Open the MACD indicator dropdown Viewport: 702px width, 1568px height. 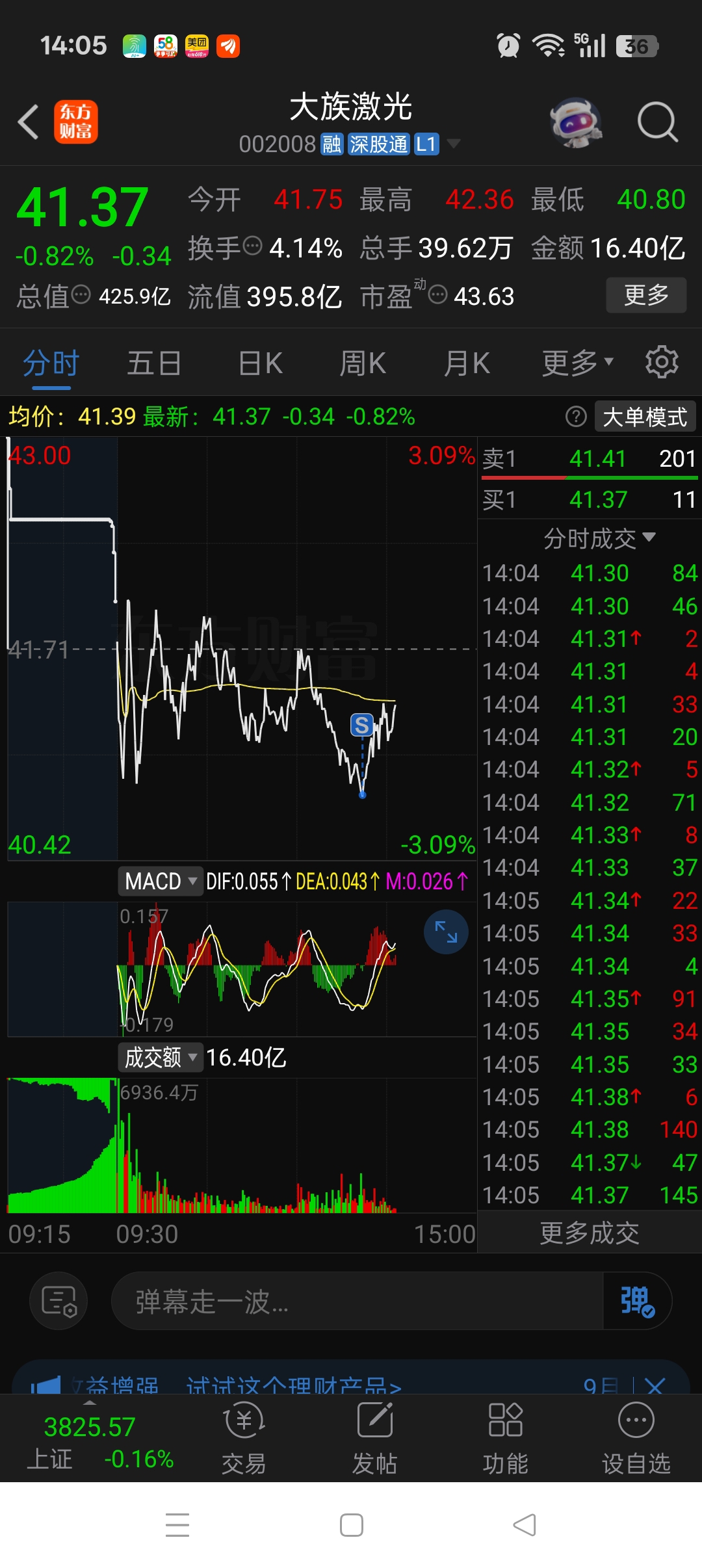pos(161,881)
